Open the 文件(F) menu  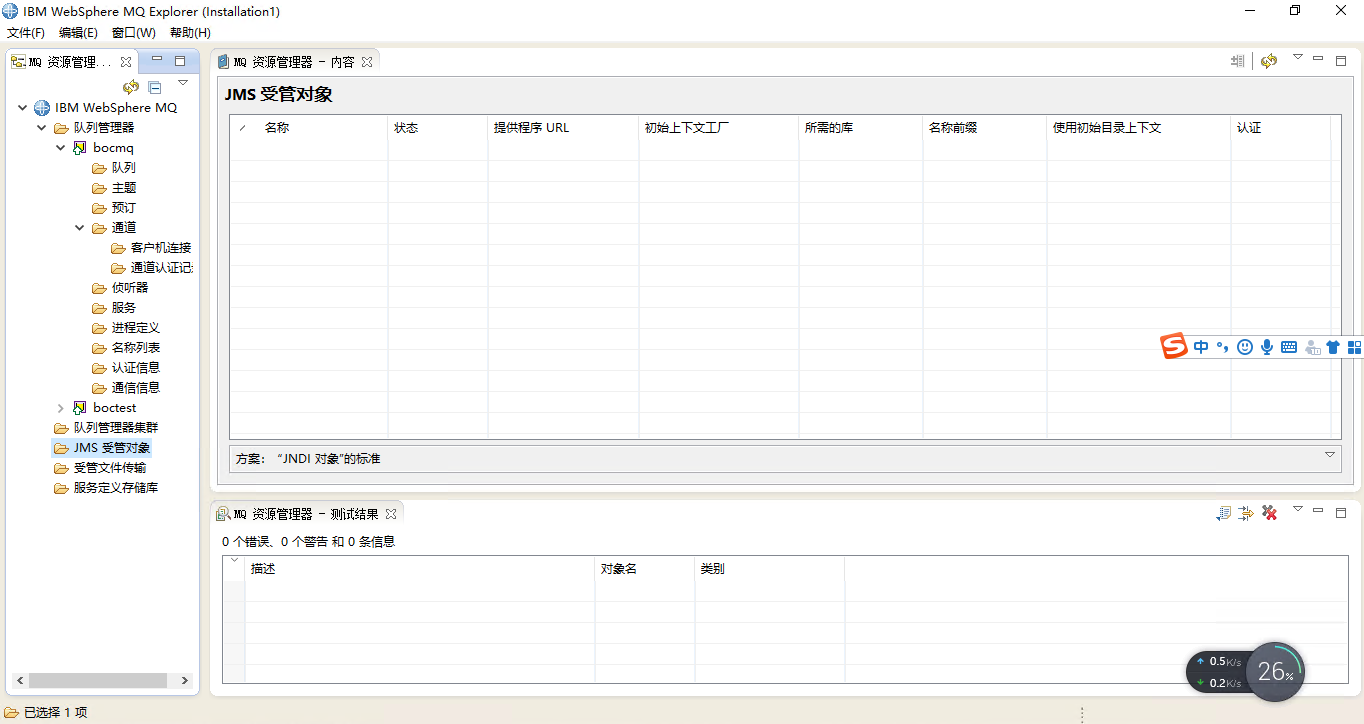coord(26,32)
